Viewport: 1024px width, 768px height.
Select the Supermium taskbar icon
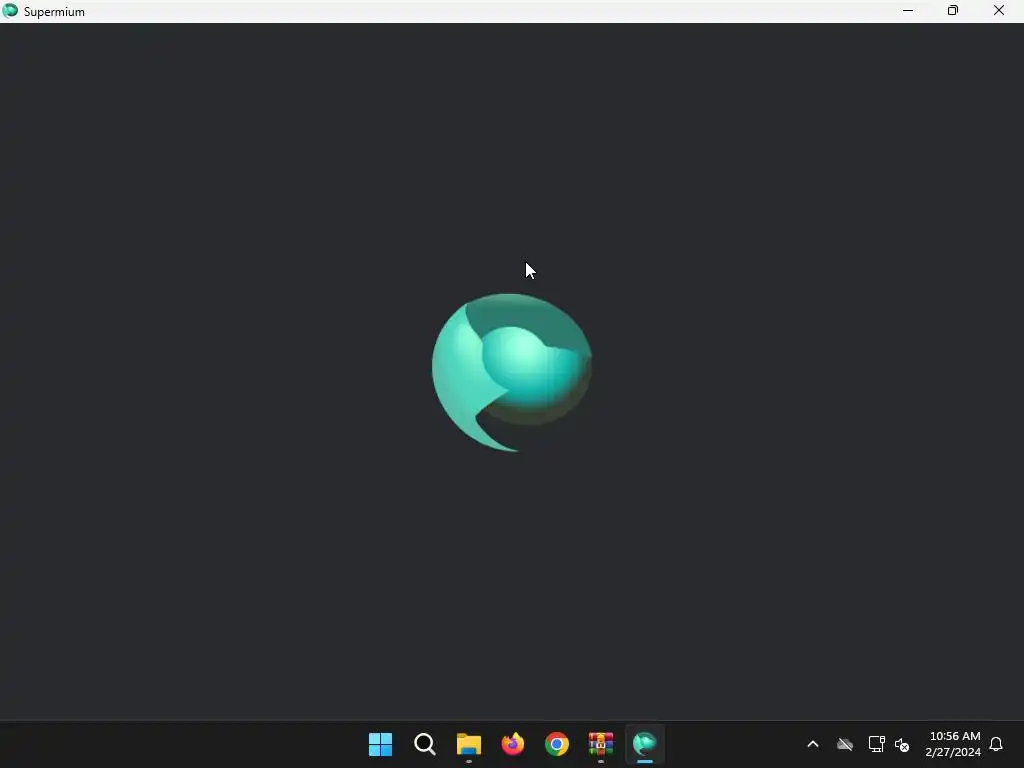(x=645, y=744)
